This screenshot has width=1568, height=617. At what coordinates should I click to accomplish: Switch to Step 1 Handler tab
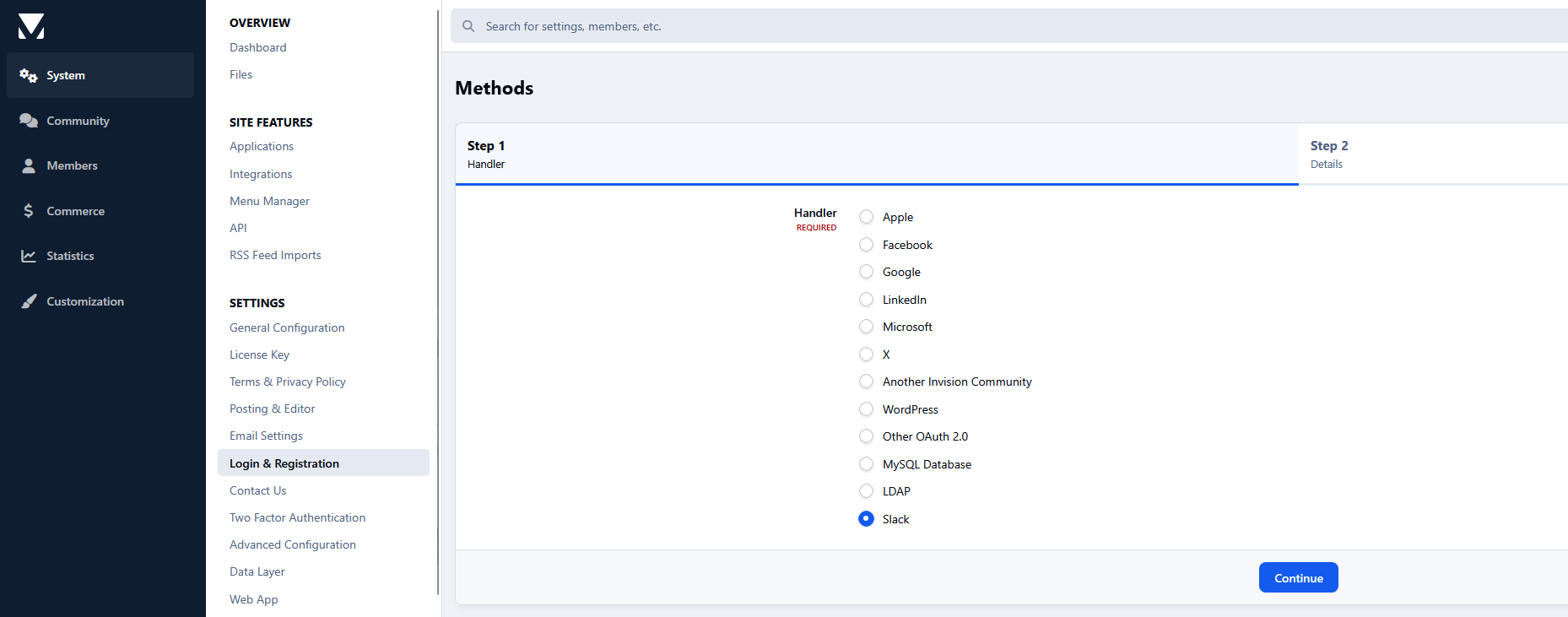pyautogui.click(x=877, y=154)
